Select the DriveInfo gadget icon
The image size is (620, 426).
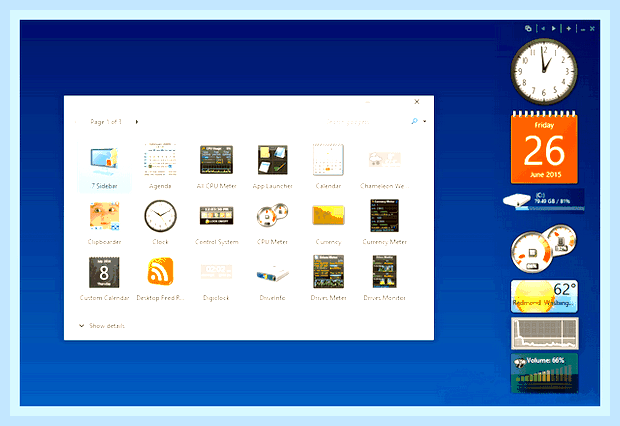[x=272, y=274]
